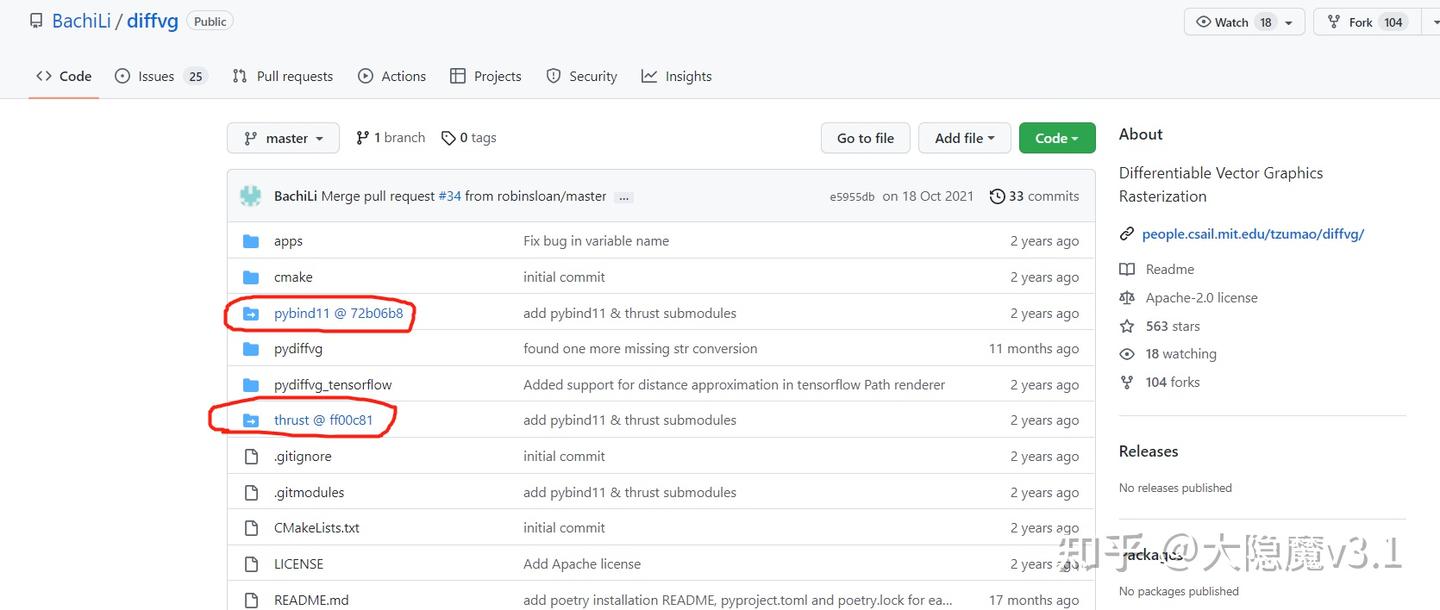Open the green Code dropdown

(x=1057, y=138)
